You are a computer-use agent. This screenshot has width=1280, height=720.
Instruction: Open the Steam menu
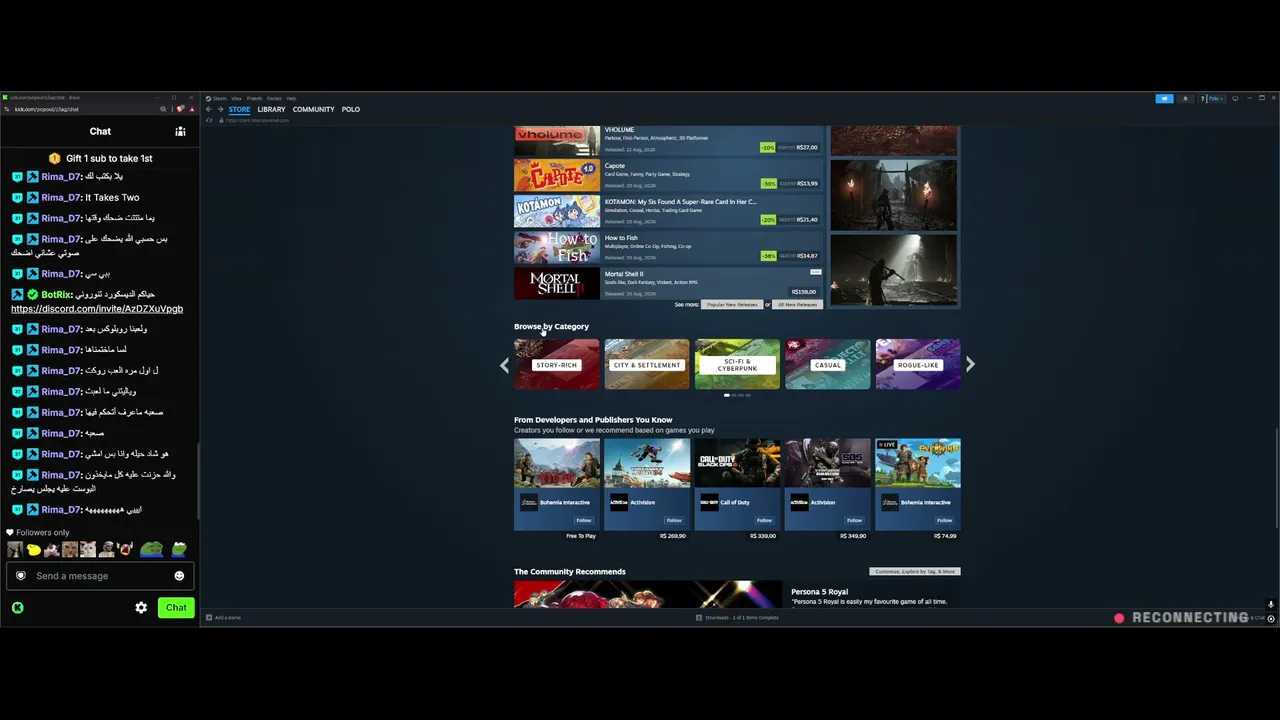(220, 98)
